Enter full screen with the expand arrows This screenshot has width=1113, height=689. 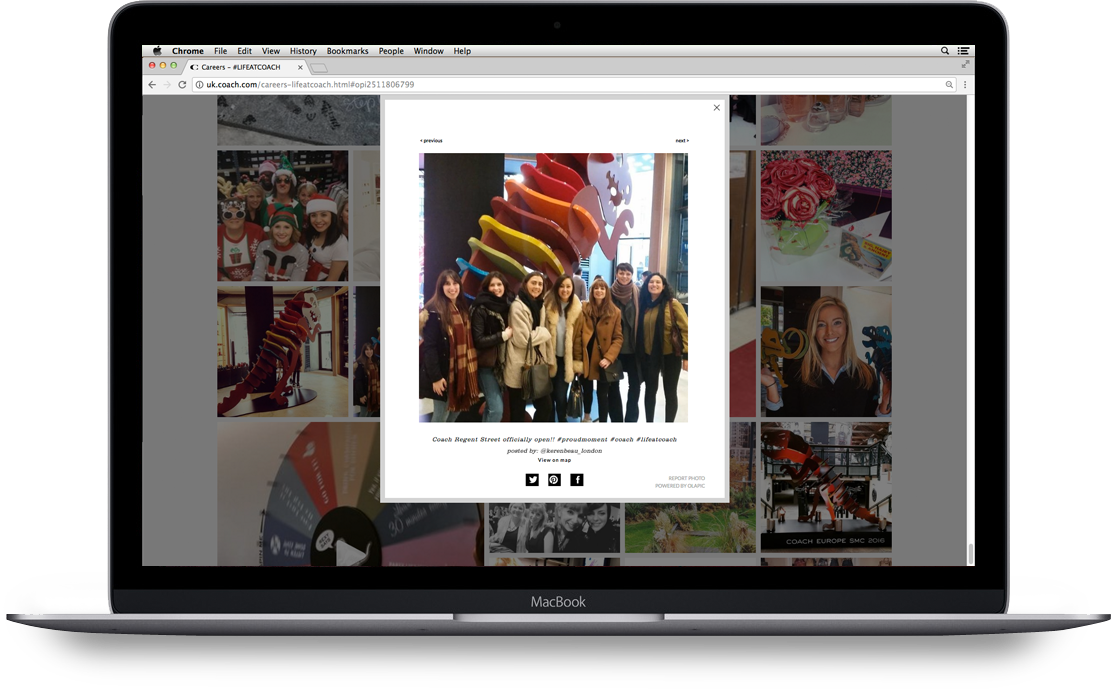[x=965, y=65]
